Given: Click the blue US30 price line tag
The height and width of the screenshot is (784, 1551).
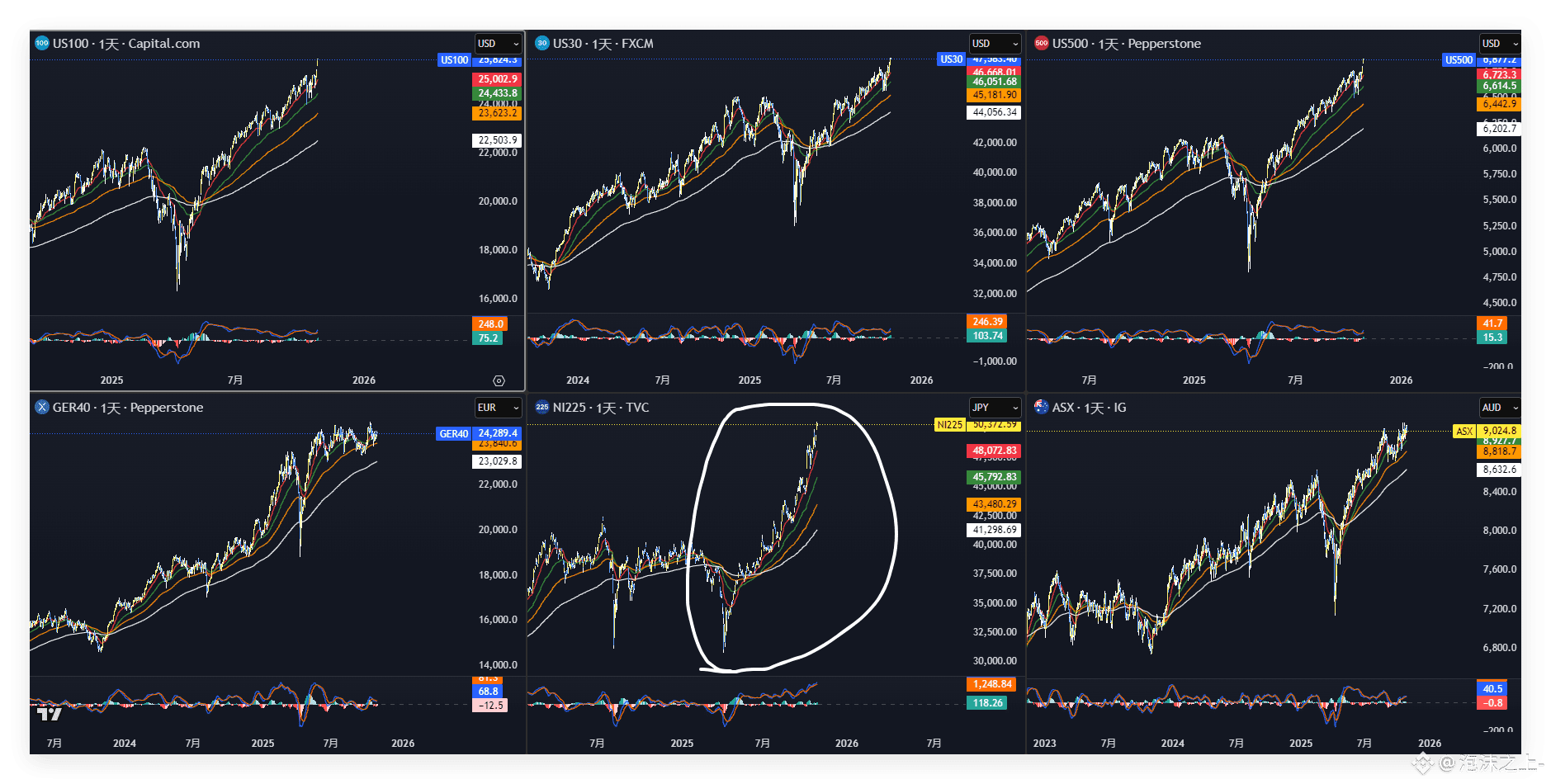Looking at the screenshot, I should pos(952,59).
